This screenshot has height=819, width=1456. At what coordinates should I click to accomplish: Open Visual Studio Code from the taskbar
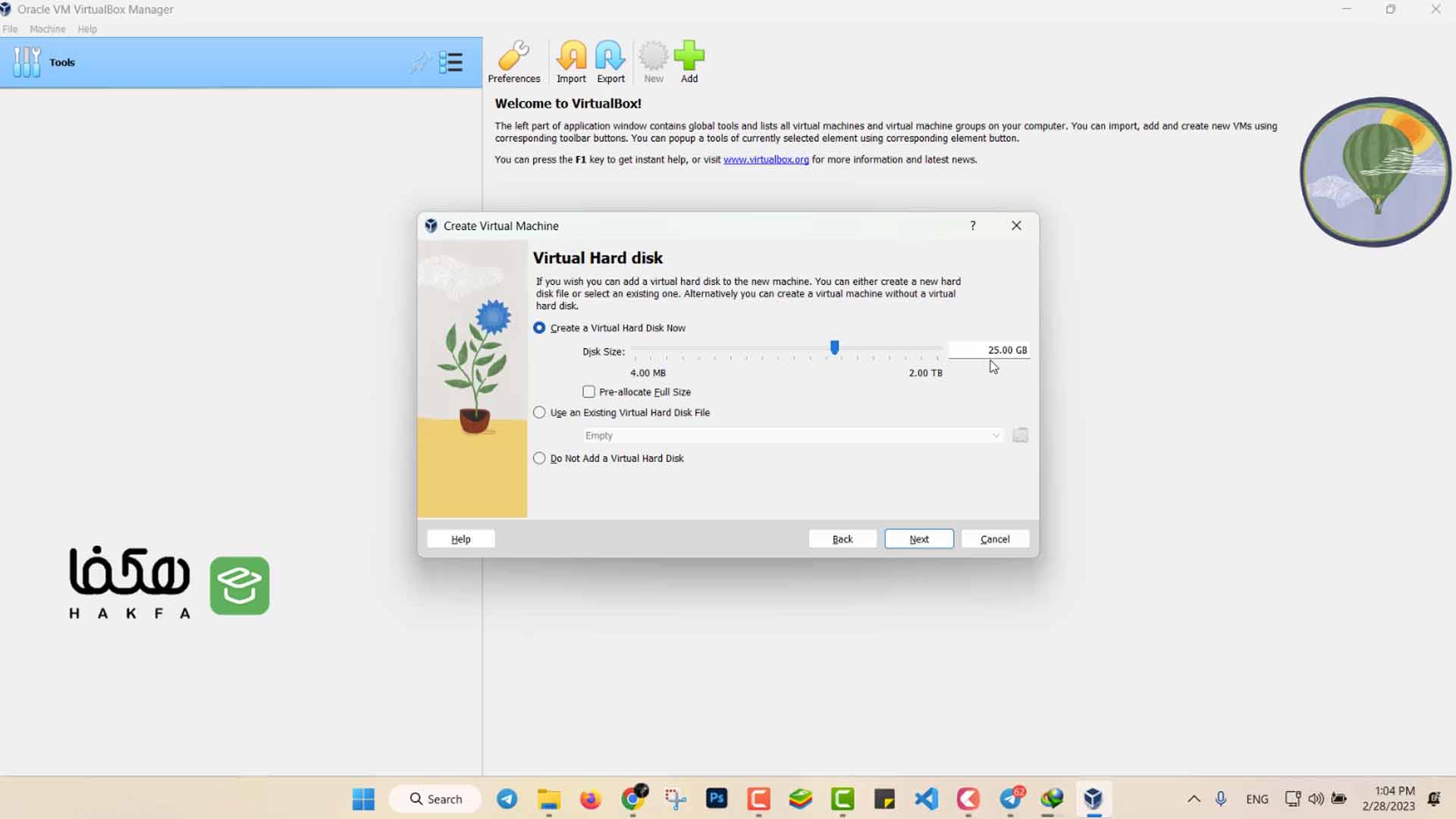(x=926, y=799)
